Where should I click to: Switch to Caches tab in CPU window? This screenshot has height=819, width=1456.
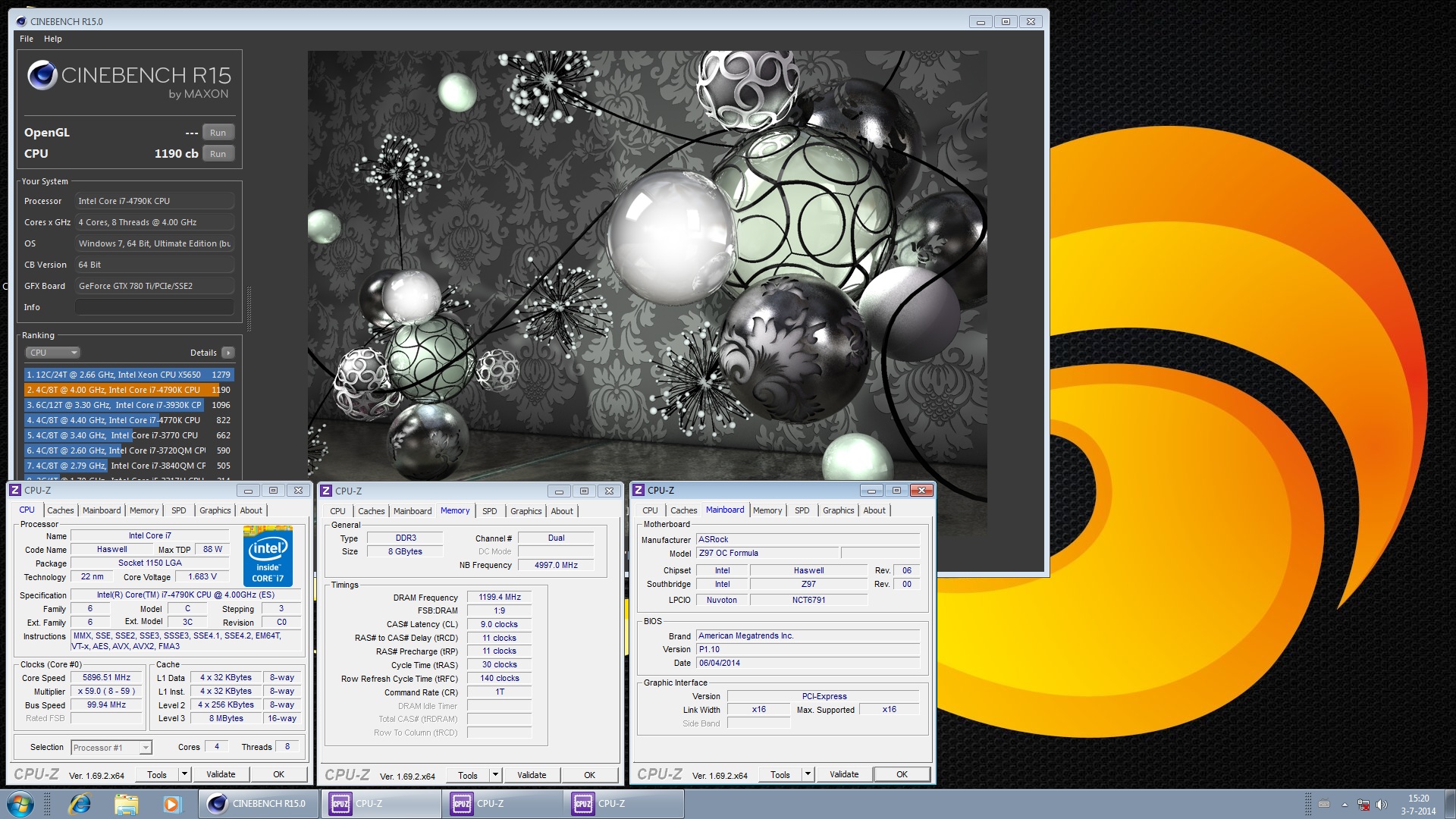tap(61, 510)
